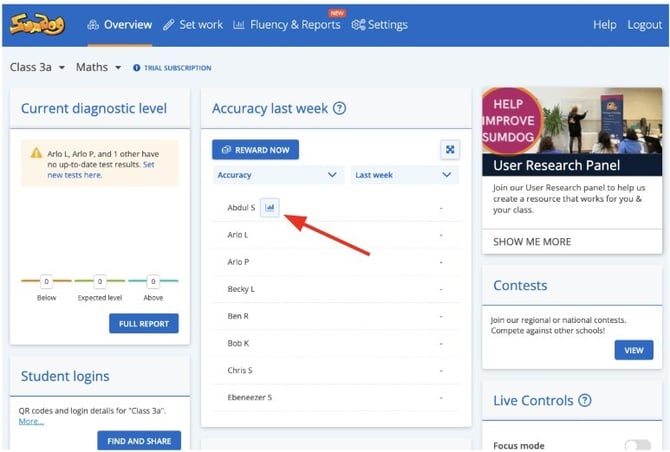Click the Above level count marker
Viewport: 670px width, 452px height.
153,281
